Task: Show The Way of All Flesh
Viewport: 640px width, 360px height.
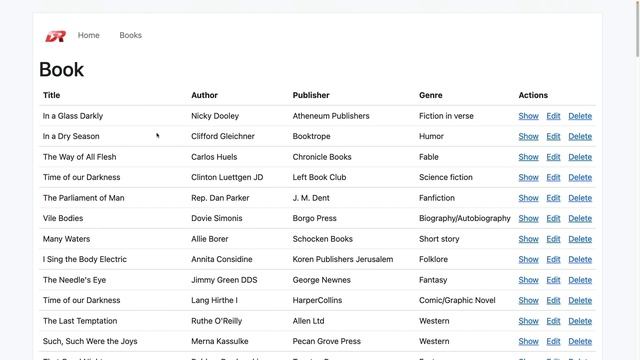Action: point(529,157)
